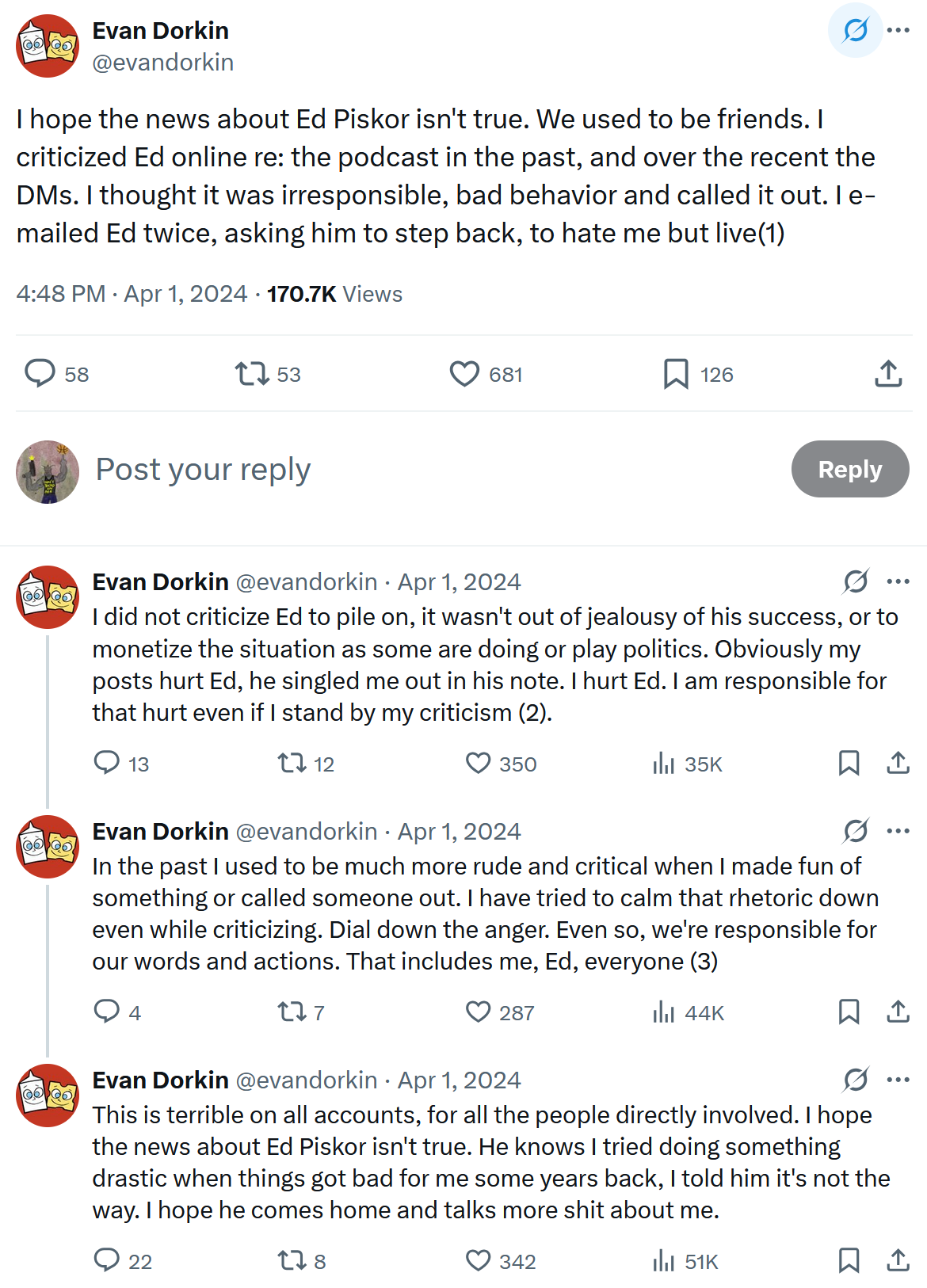This screenshot has height=1288, width=927.
Task: Open the more options menu on main post
Action: (x=898, y=31)
